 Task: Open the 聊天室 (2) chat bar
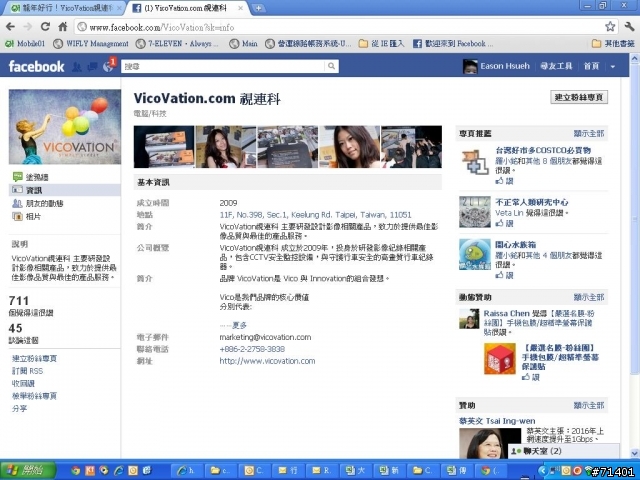(x=563, y=451)
